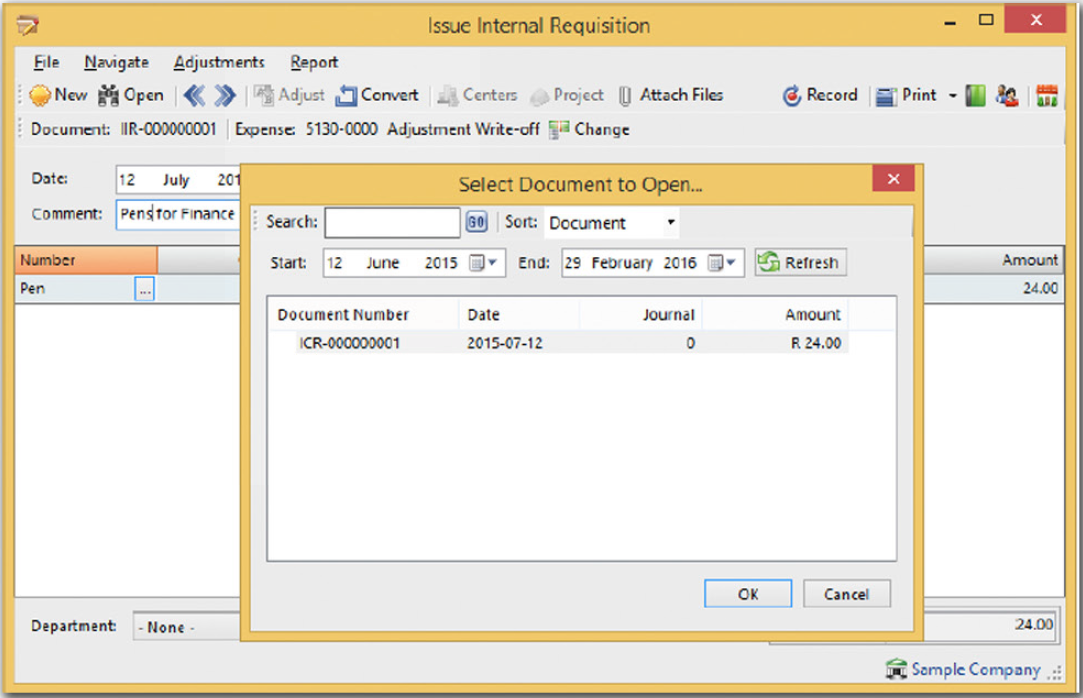Click the Attach Files paperclip icon
This screenshot has height=698, width=1083.
tap(625, 96)
